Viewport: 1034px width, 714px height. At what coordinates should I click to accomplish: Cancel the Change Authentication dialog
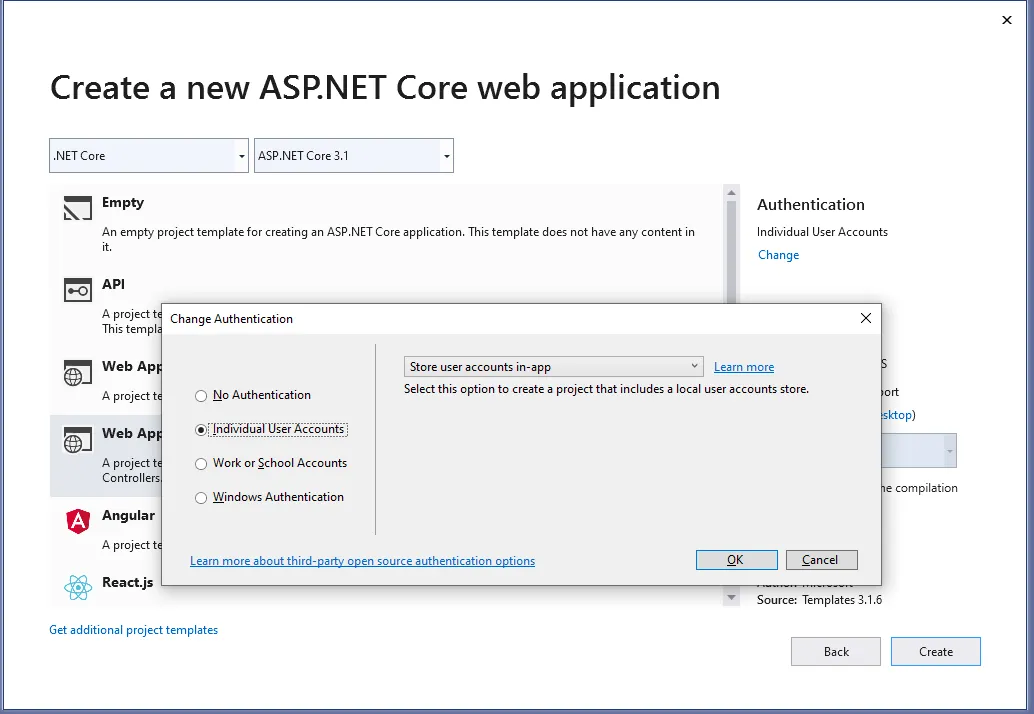821,559
